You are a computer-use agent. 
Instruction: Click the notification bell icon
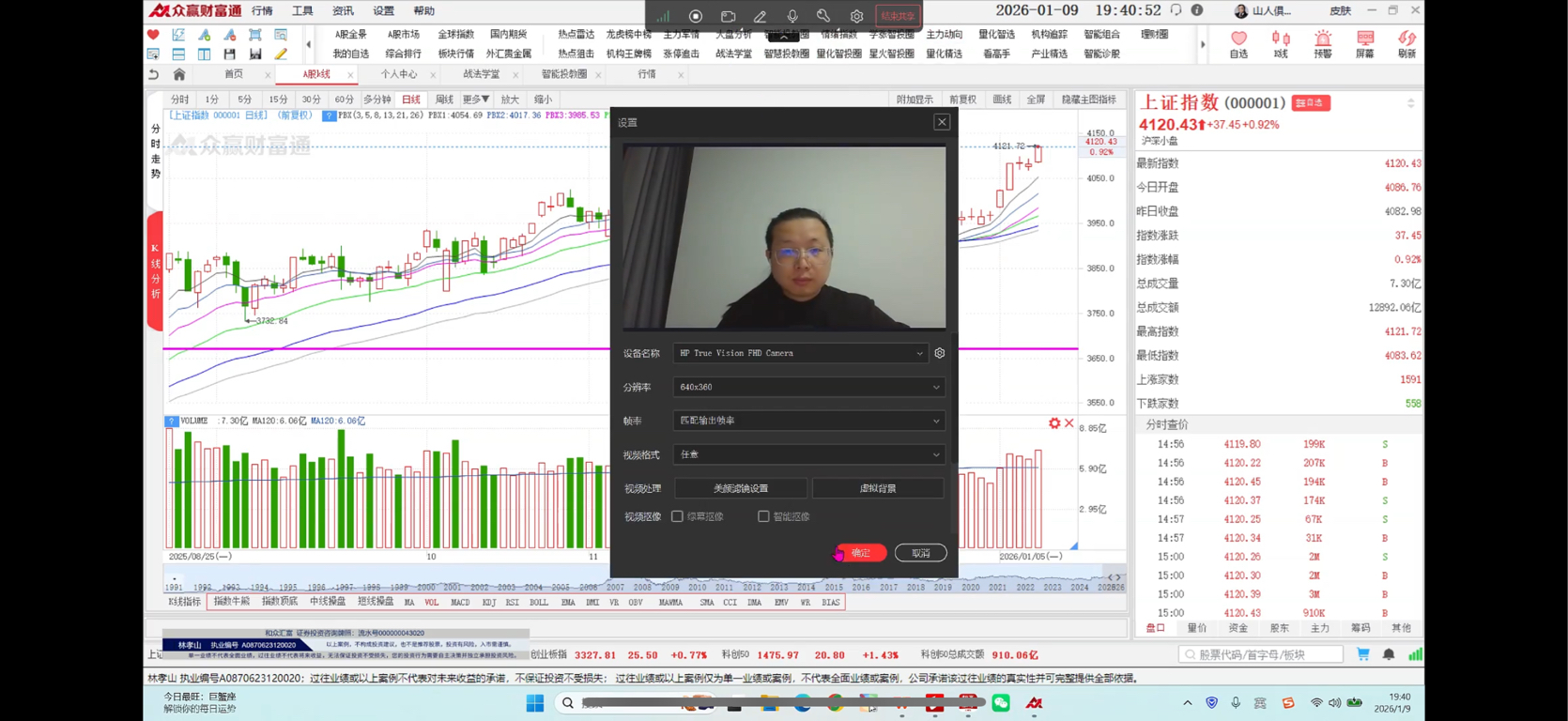[x=1389, y=654]
